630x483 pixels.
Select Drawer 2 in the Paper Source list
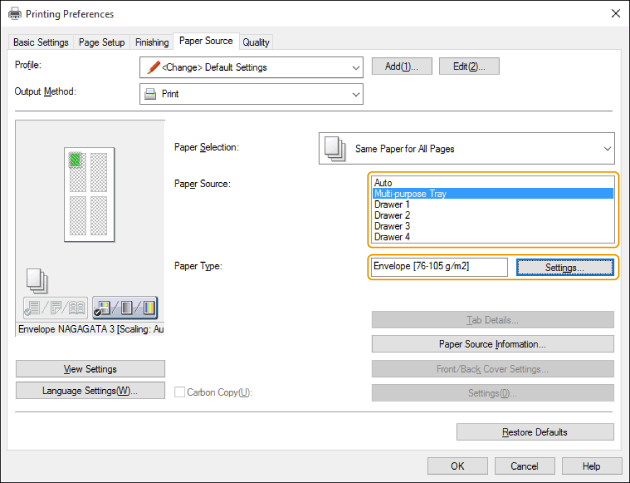(x=392, y=215)
